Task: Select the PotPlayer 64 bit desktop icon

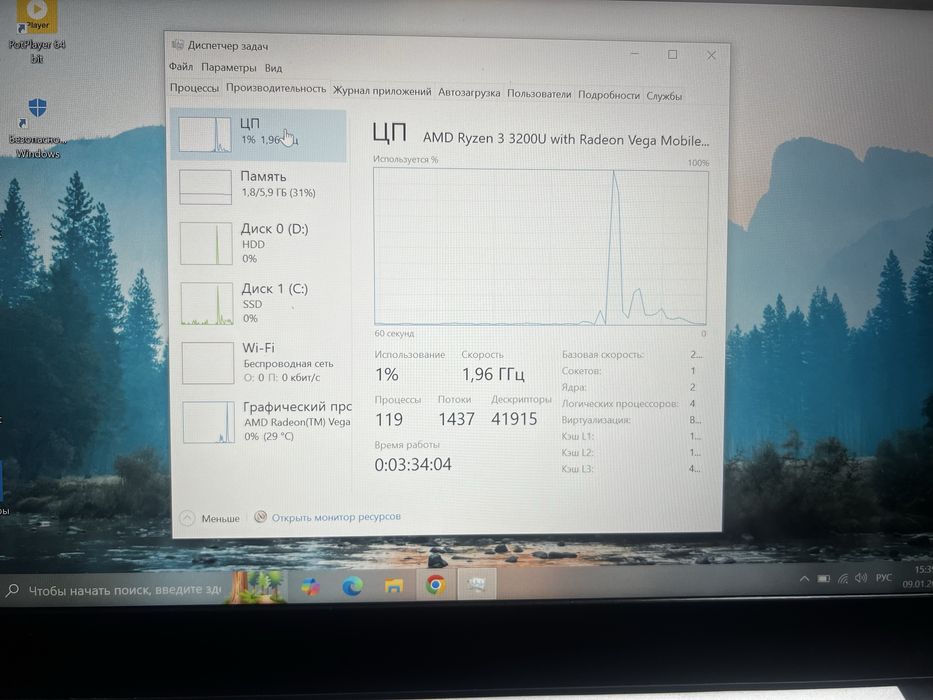Action: [37, 31]
